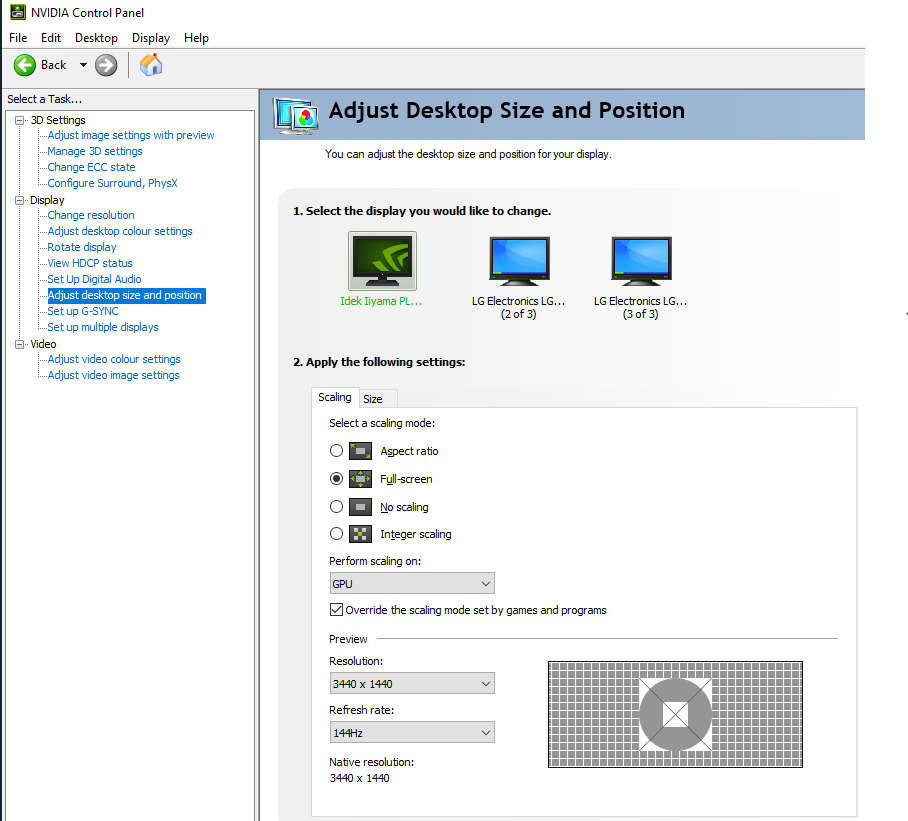Click the Integer scaling mode icon
908x821 pixels.
point(360,534)
